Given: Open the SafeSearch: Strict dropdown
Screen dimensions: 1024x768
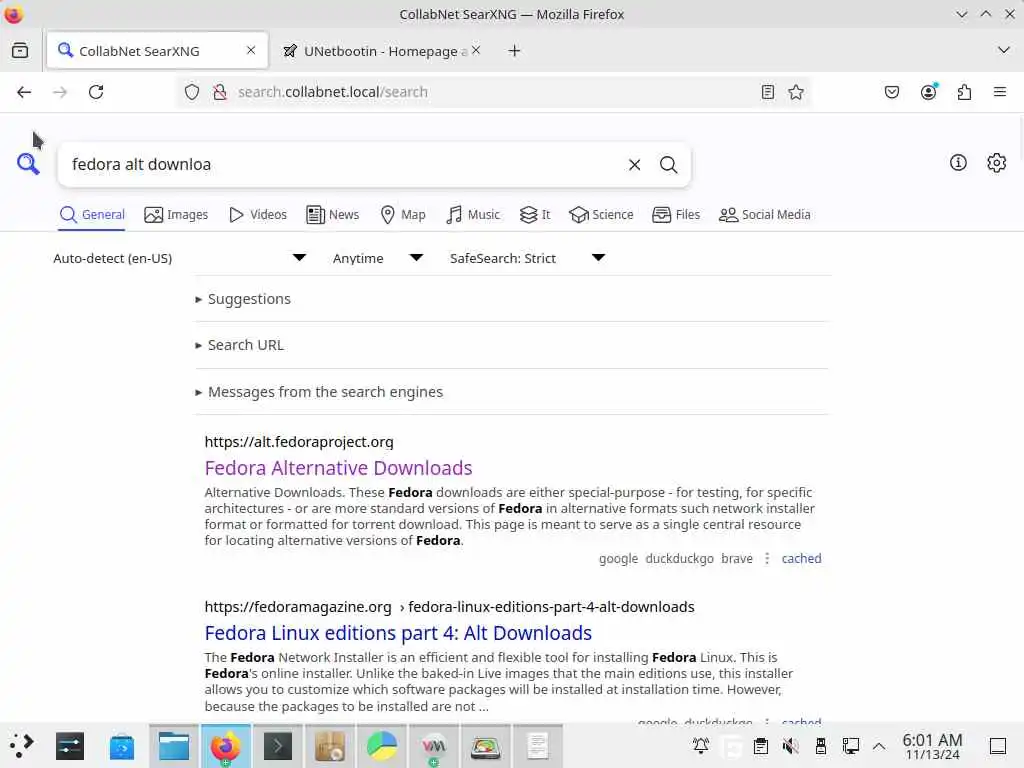Looking at the screenshot, I should pos(527,258).
